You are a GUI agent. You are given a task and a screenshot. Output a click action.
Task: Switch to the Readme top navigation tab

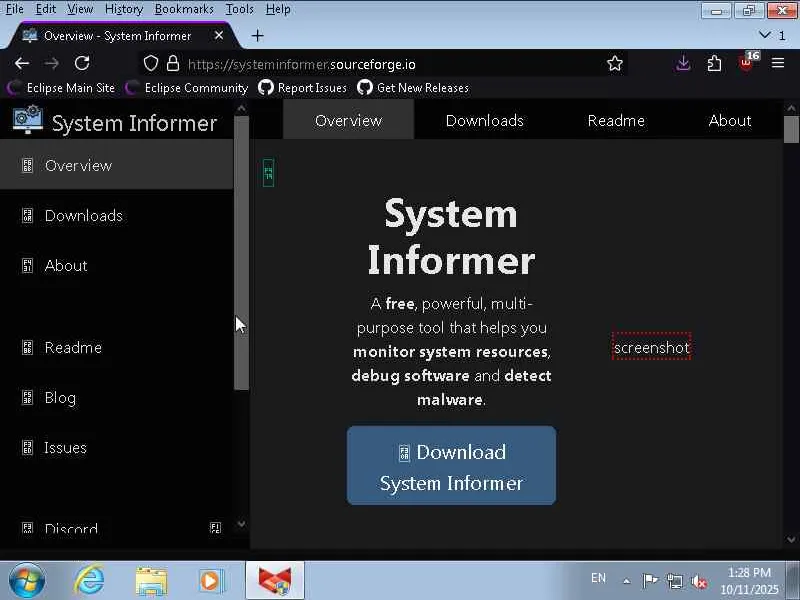pos(616,120)
